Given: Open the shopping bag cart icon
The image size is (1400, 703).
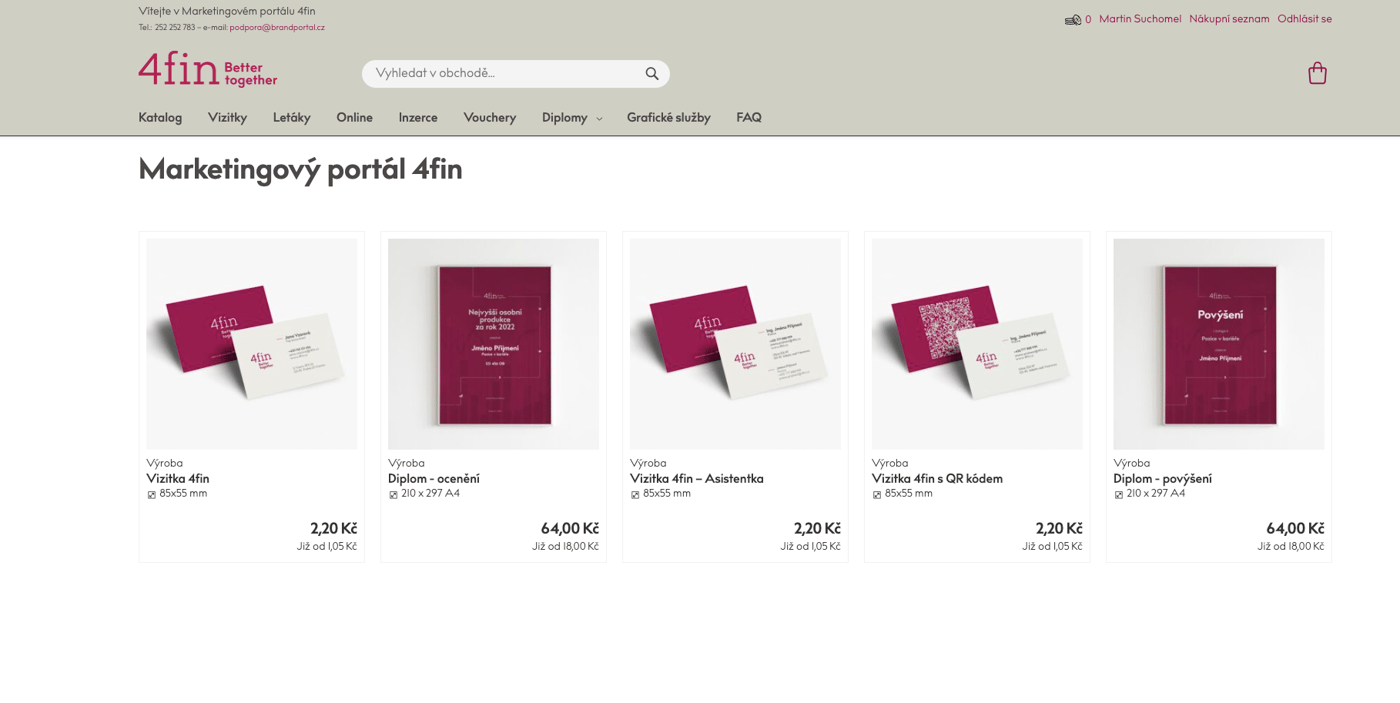Looking at the screenshot, I should (1317, 73).
